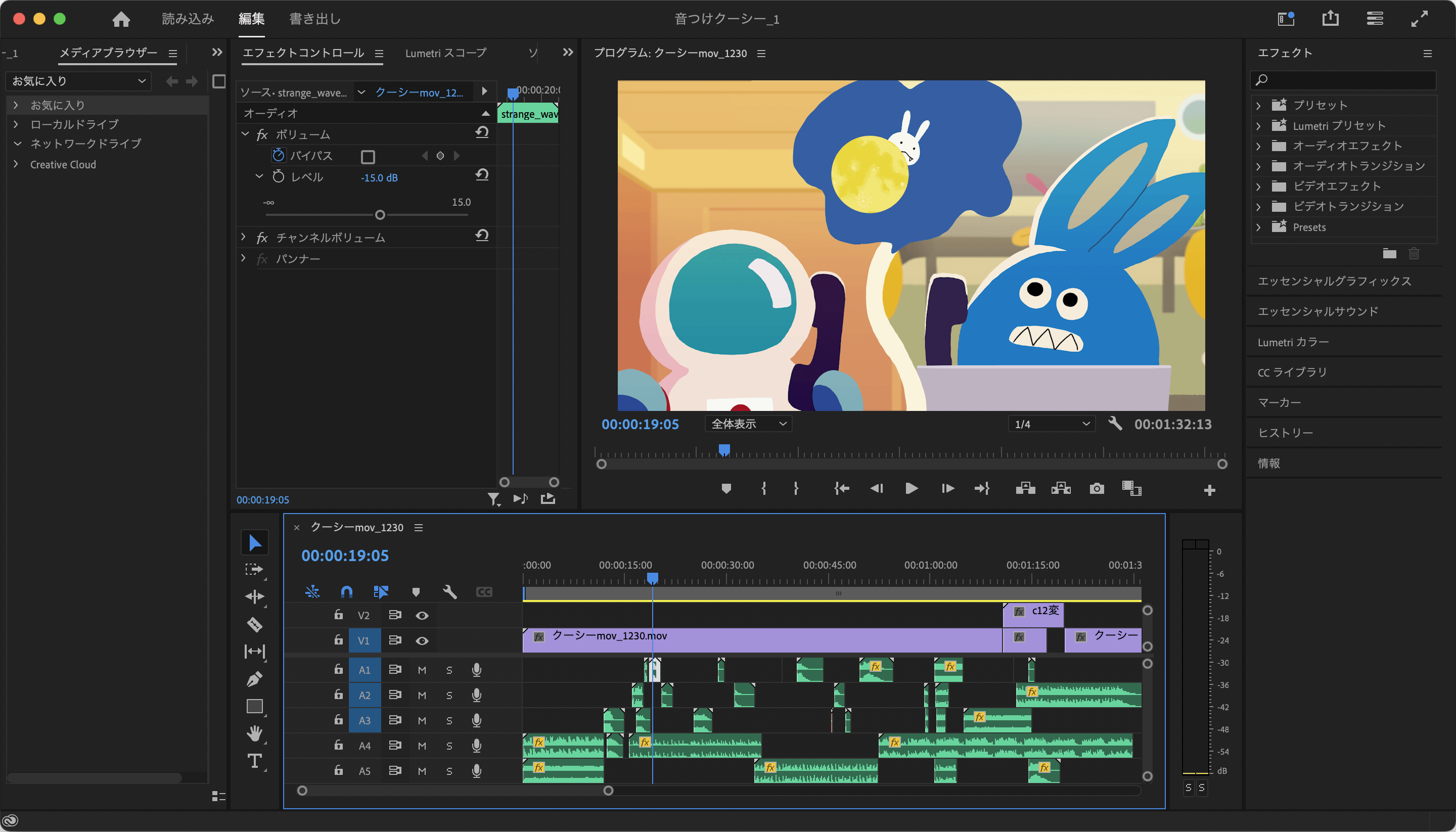The width and height of the screenshot is (1456, 832).
Task: Open ヒストリー panel
Action: tap(1285, 433)
